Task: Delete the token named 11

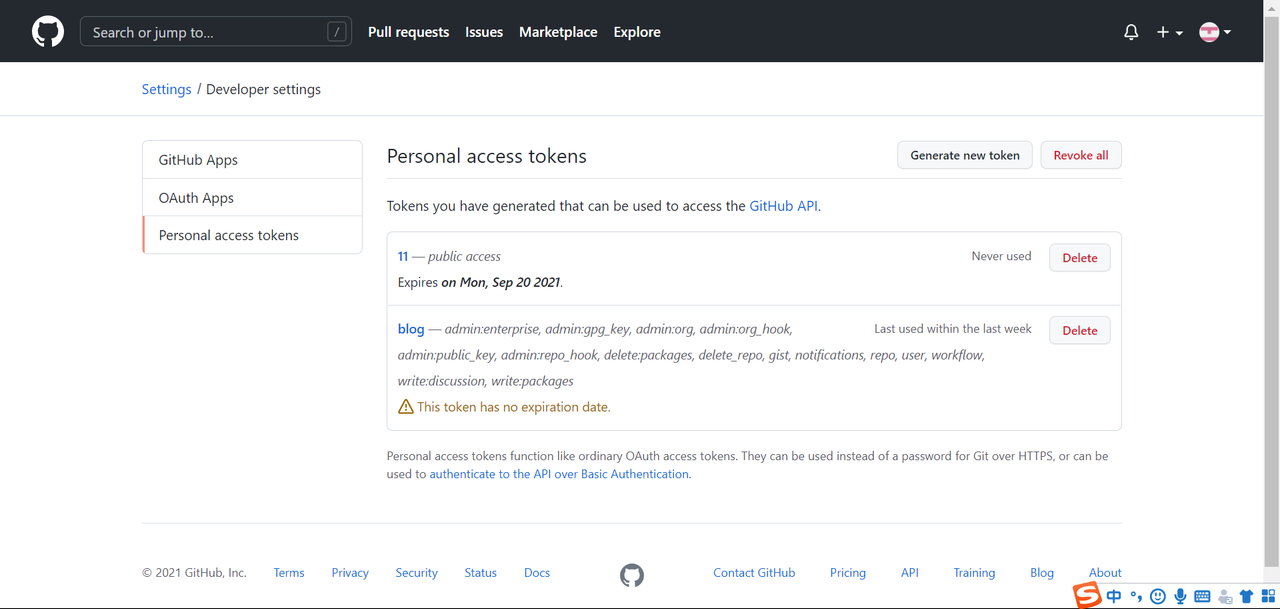Action: pyautogui.click(x=1080, y=257)
